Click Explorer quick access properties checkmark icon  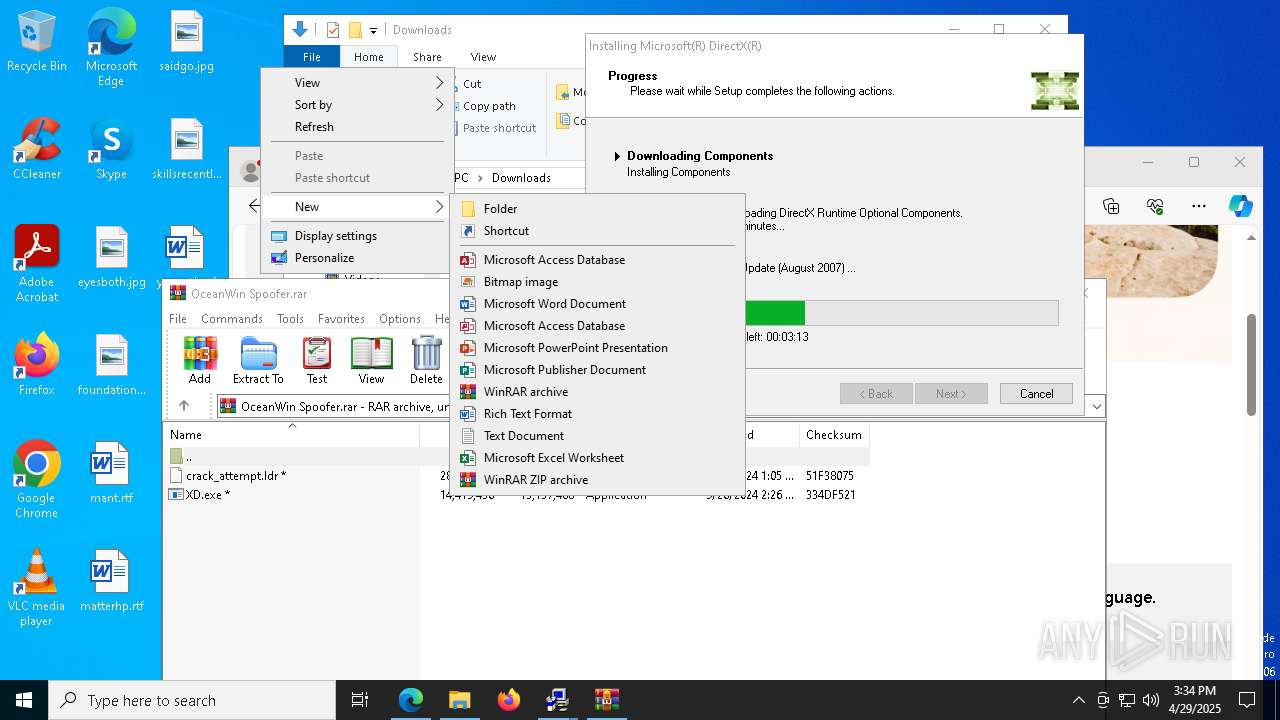pos(333,30)
